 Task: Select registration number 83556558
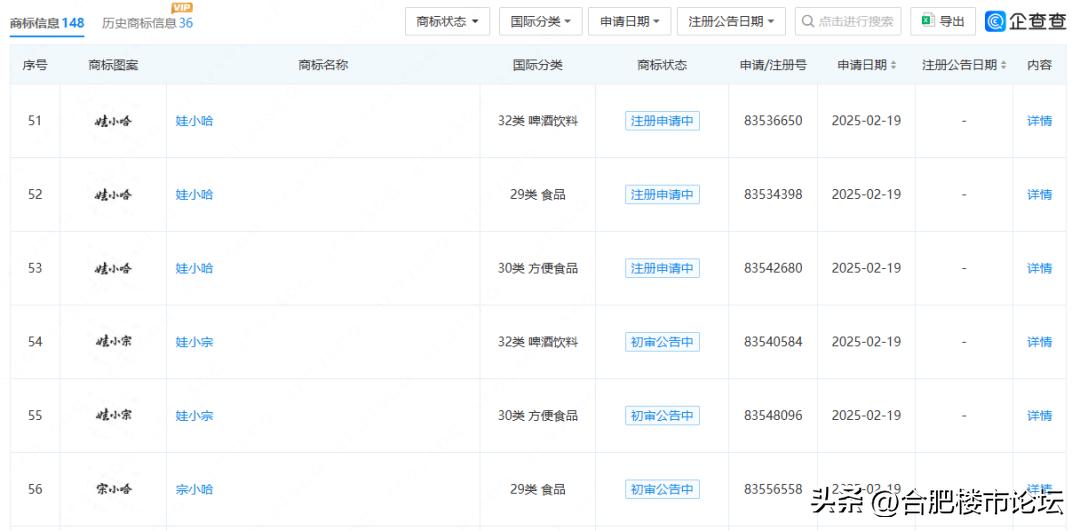click(773, 490)
